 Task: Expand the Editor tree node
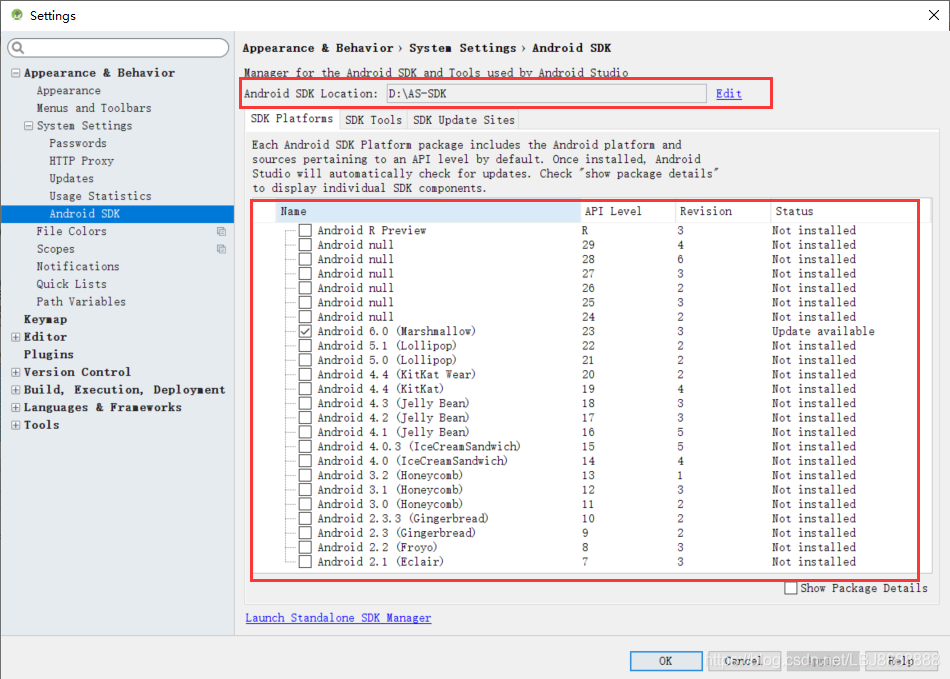point(16,337)
